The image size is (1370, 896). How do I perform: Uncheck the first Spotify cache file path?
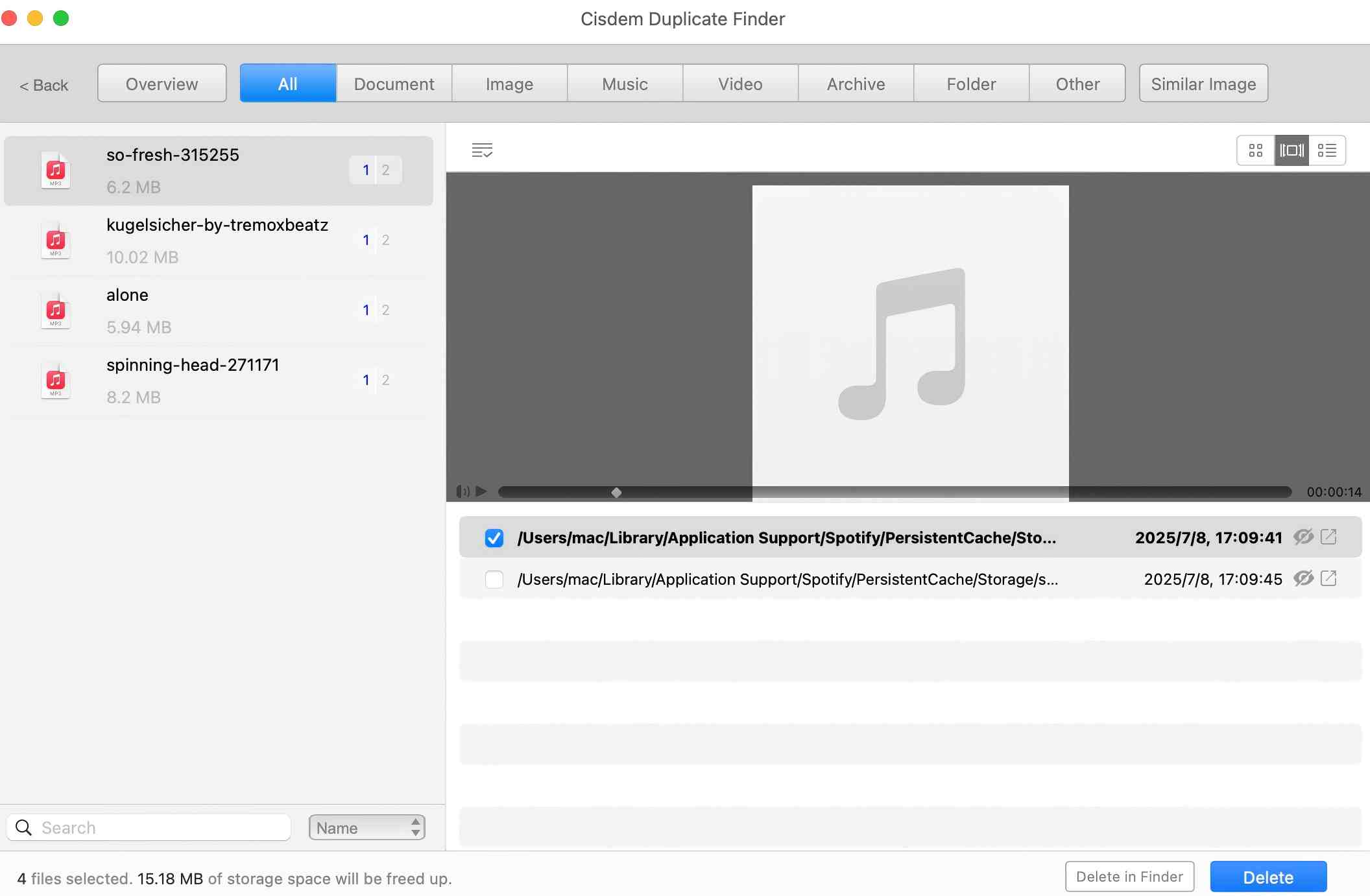coord(494,537)
